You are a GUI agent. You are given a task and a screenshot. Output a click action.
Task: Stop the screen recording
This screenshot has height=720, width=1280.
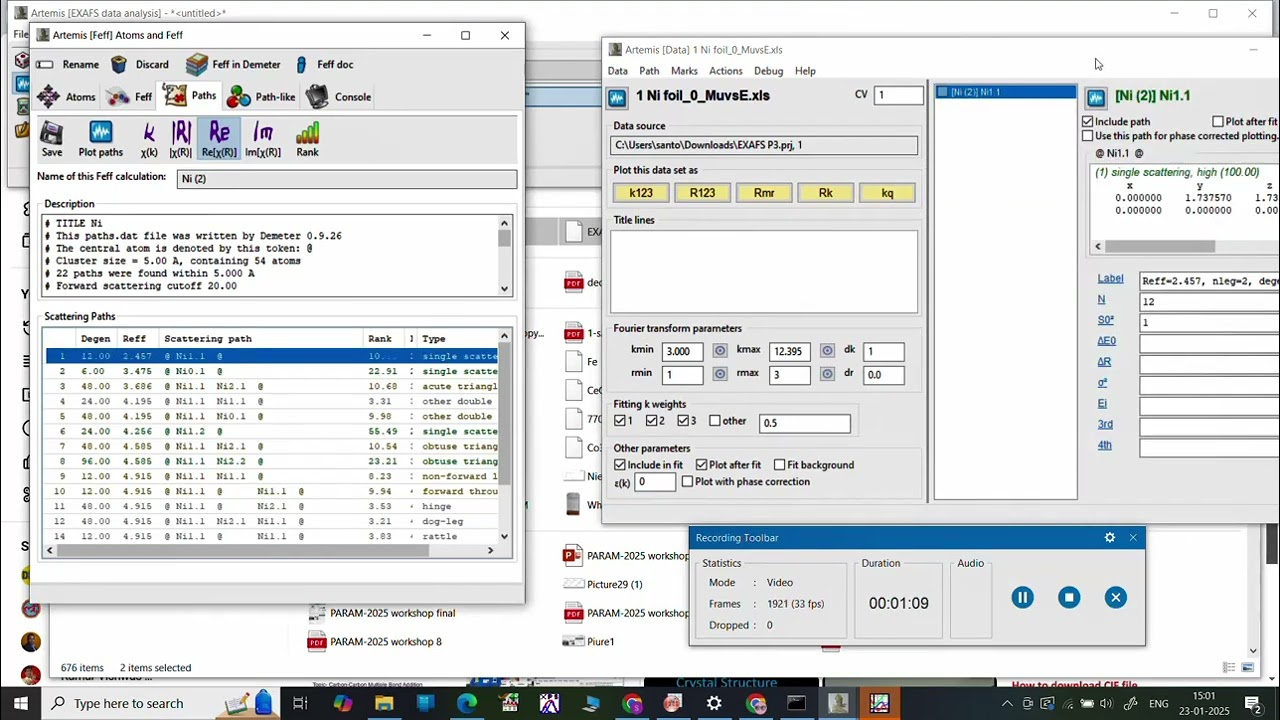[1069, 598]
